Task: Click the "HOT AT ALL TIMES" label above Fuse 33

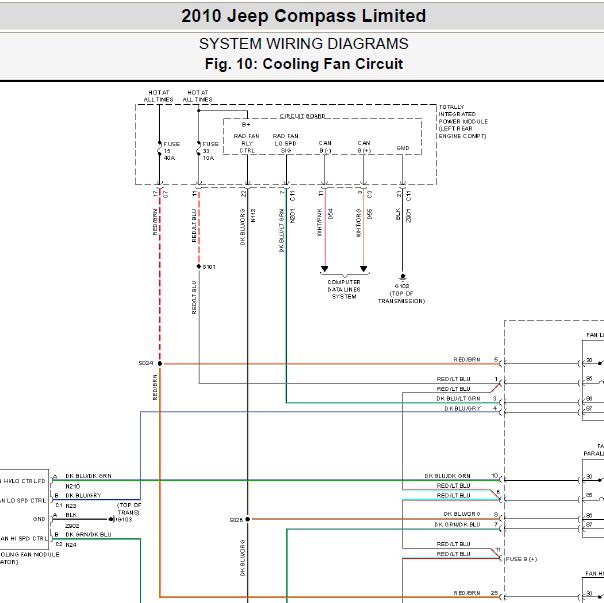Action: [x=198, y=96]
